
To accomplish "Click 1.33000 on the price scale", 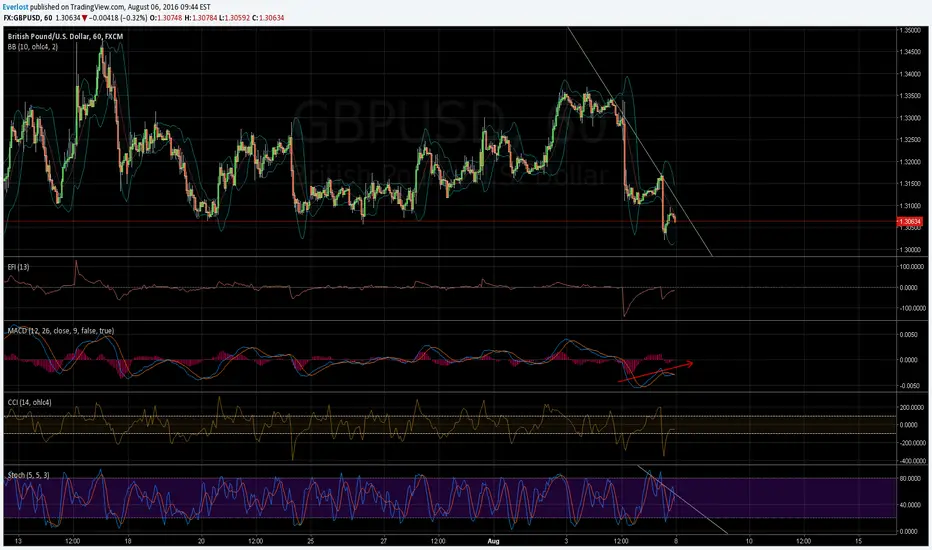I will point(911,118).
